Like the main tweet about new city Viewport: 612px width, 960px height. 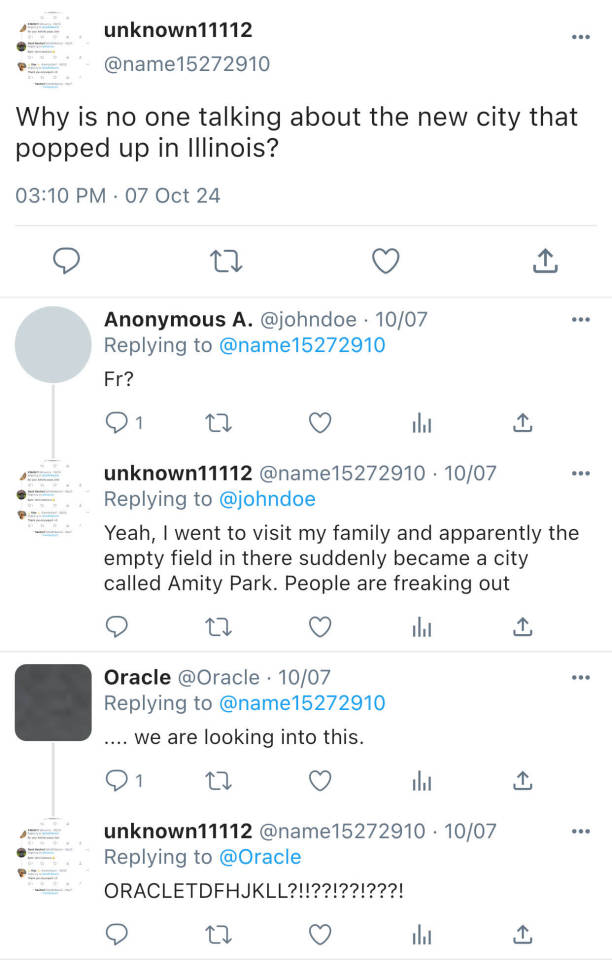[x=385, y=261]
